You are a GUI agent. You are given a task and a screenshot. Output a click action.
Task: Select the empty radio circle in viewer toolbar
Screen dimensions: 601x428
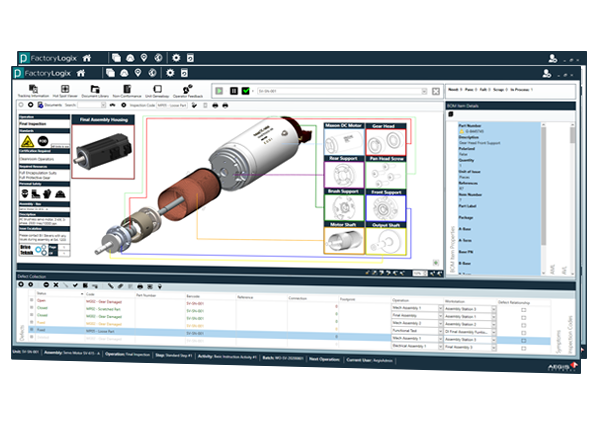click(21, 105)
